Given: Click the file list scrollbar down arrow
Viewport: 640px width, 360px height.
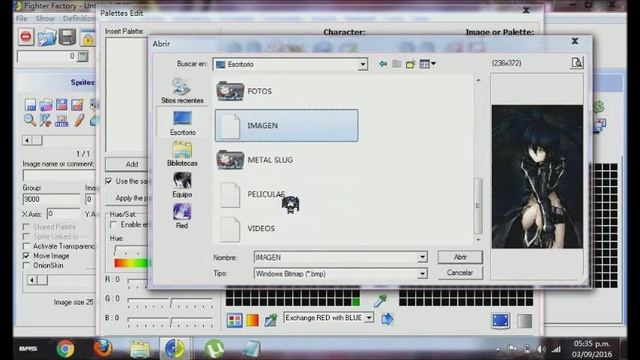Looking at the screenshot, I should 478,240.
